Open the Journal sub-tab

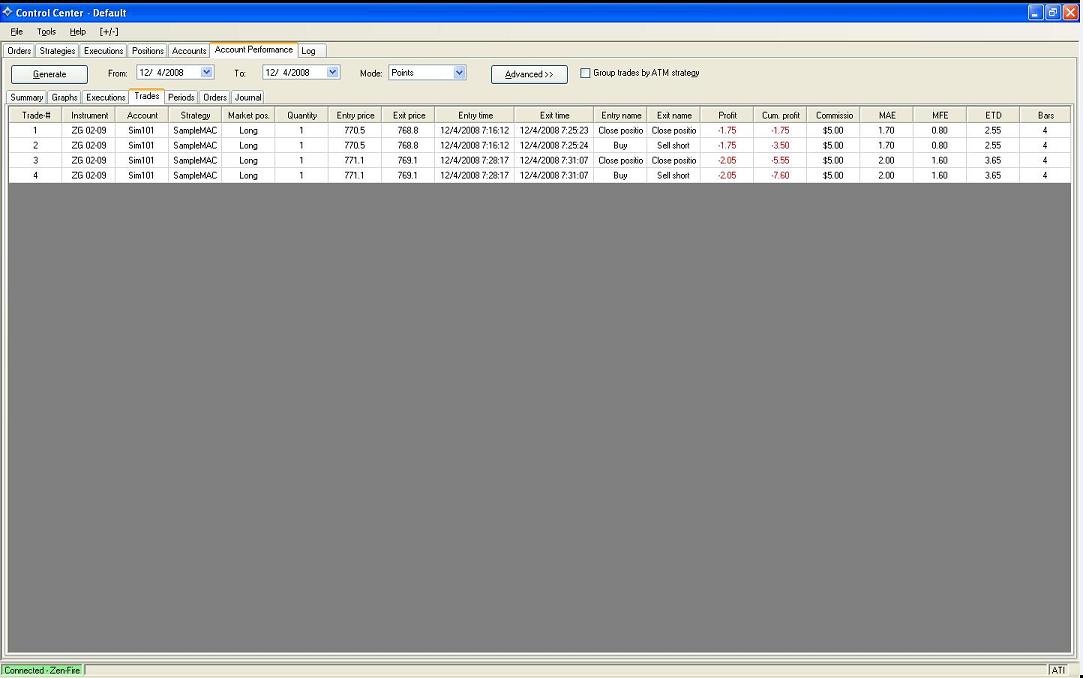(248, 97)
